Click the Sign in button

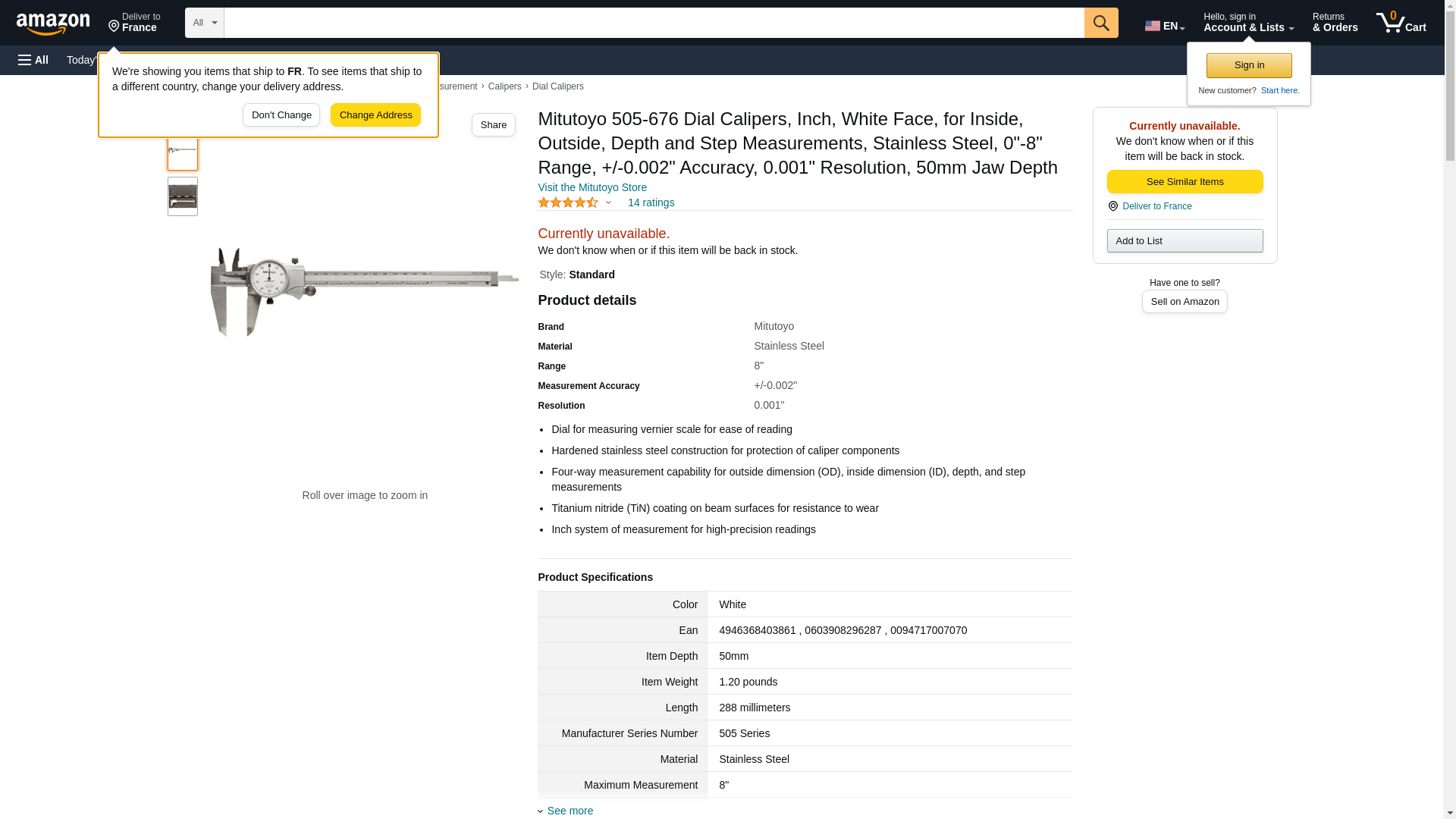(x=1248, y=65)
